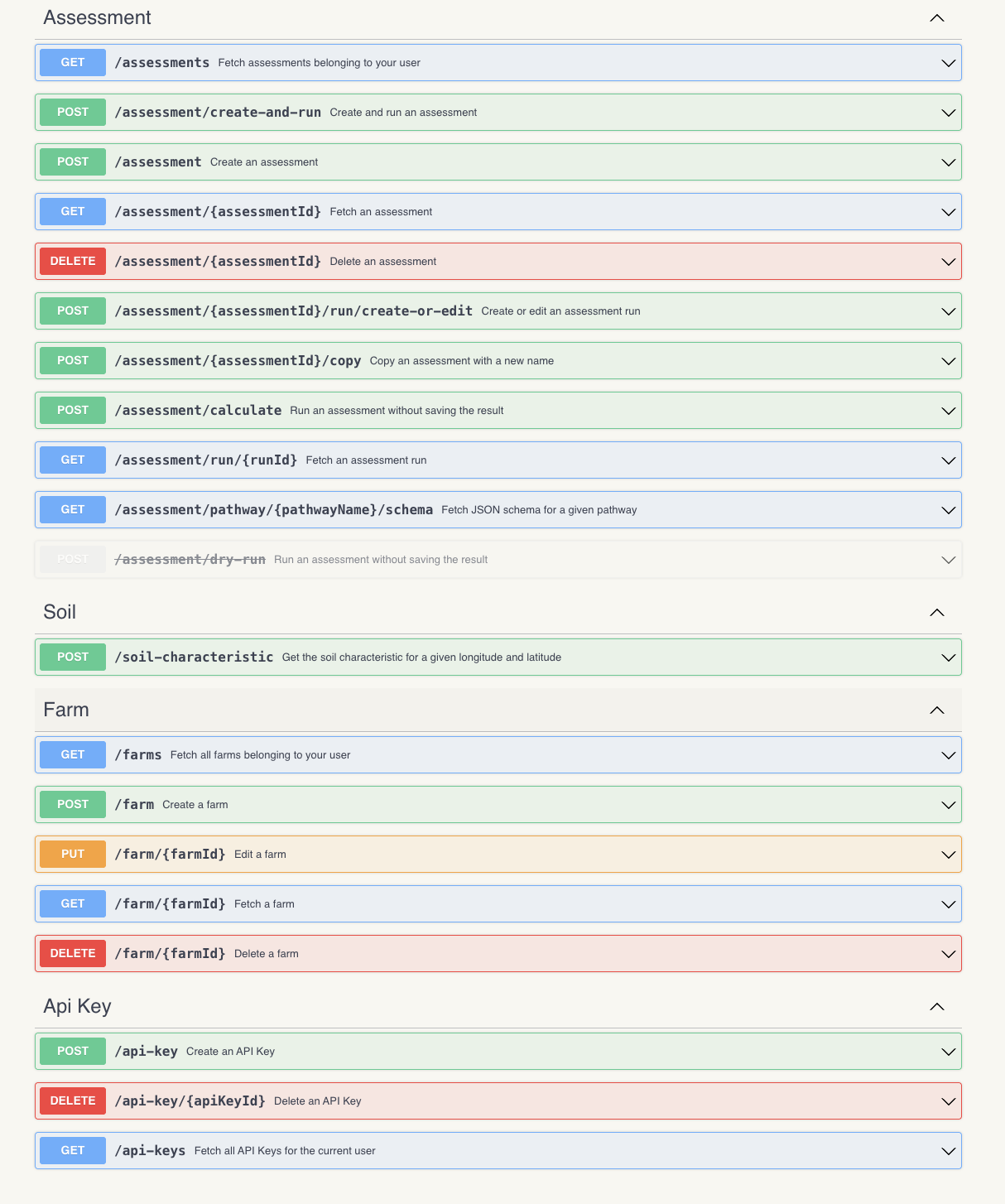Collapse the Assessment section chevron
1005x1204 pixels.
936,18
